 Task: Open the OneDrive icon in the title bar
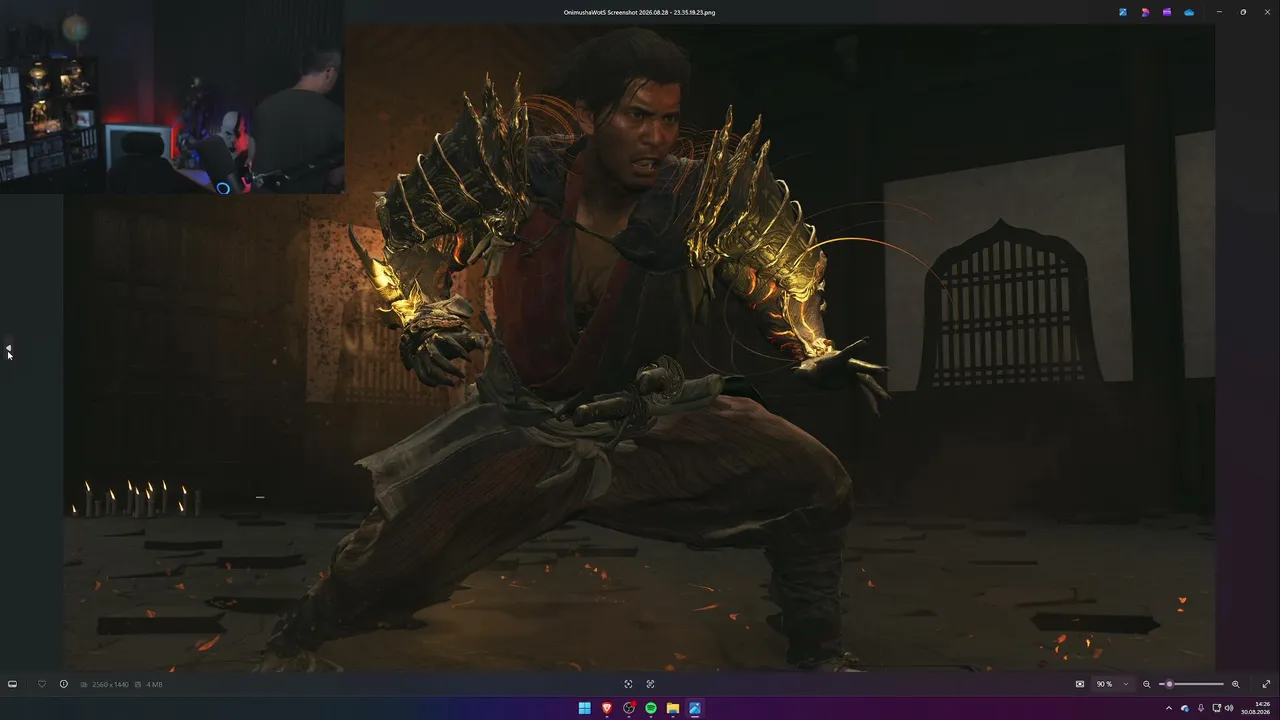(1189, 12)
